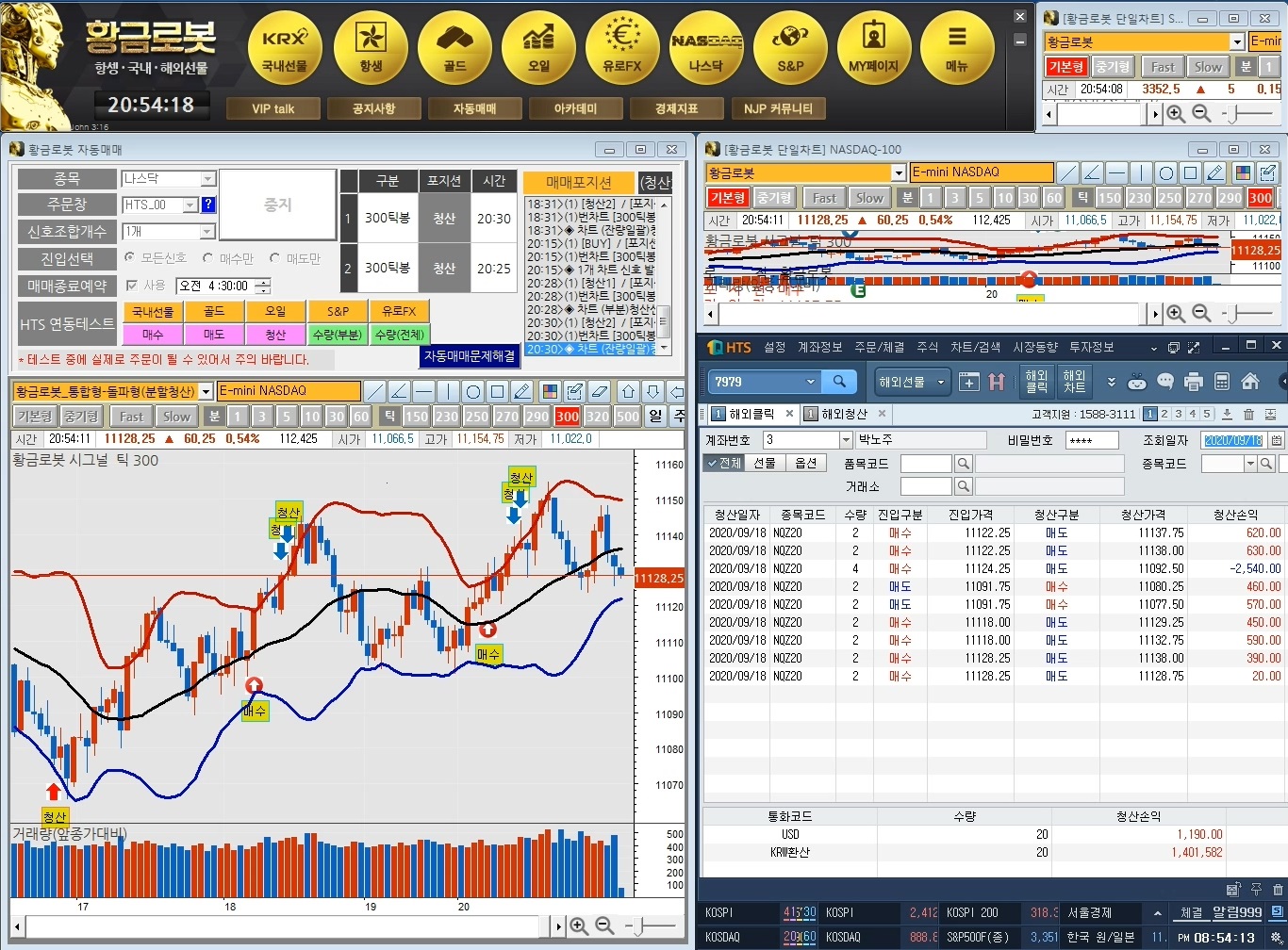Image resolution: width=1288 pixels, height=950 pixels.
Task: Open color palette in NASDAQ-100 chart toolbar
Action: point(1243,172)
